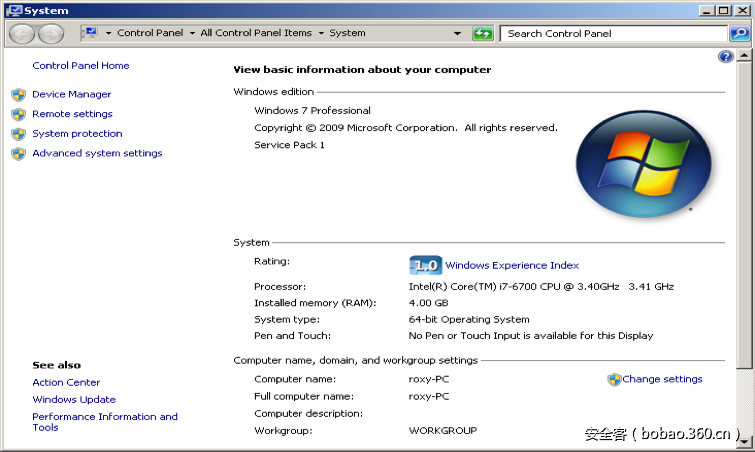Screen dimensions: 755x452
Task: Open the address bar history dropdown
Action: tap(458, 33)
